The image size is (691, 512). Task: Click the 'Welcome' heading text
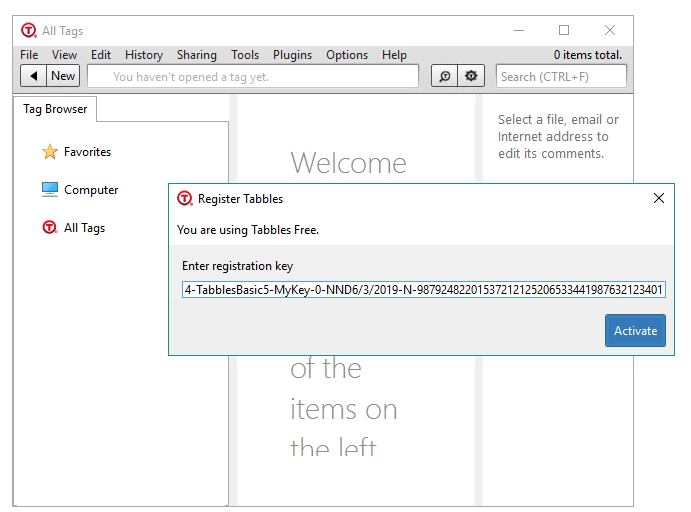(x=348, y=163)
